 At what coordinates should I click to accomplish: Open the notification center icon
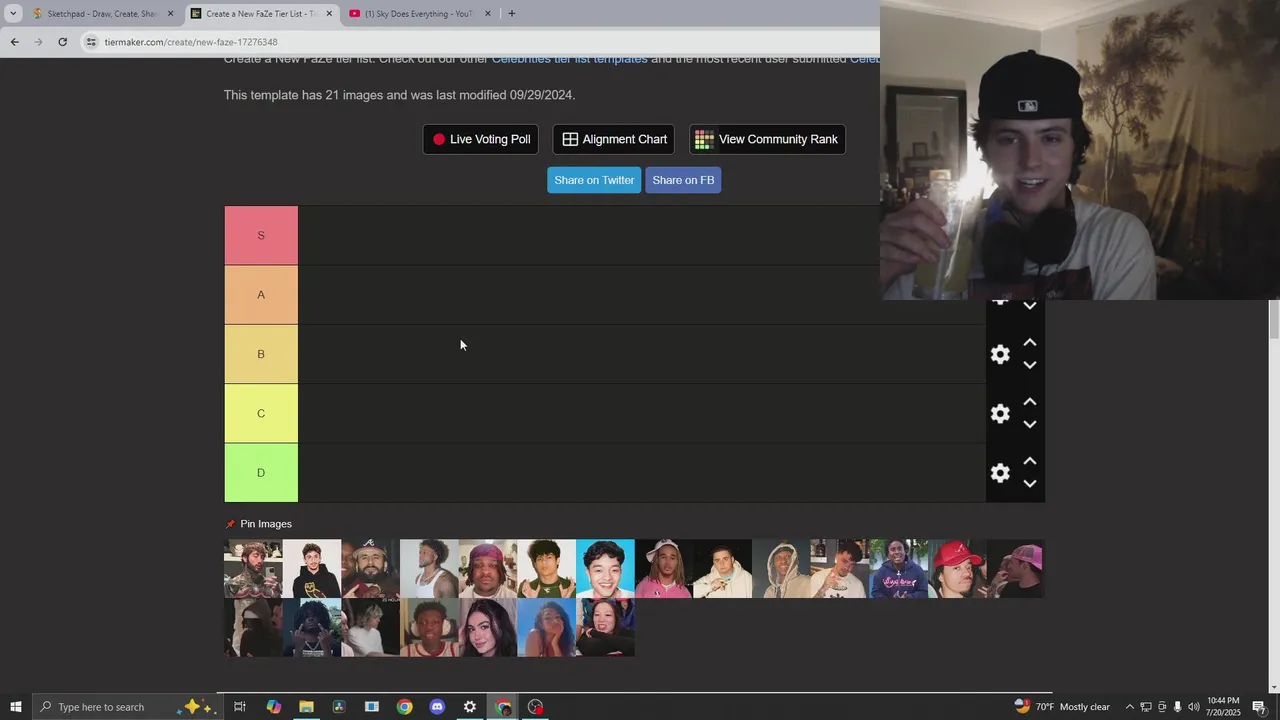[x=1259, y=707]
